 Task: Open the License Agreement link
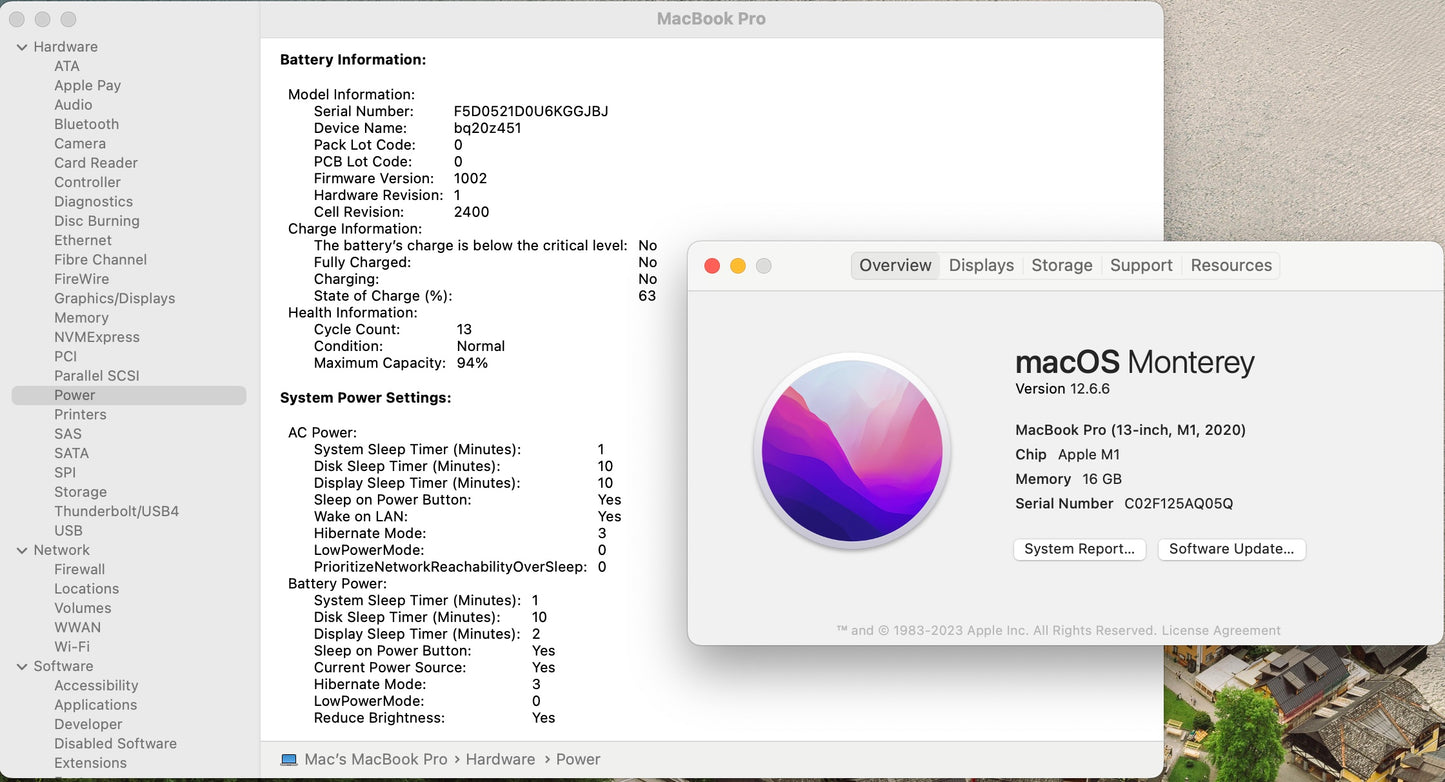click(1221, 631)
